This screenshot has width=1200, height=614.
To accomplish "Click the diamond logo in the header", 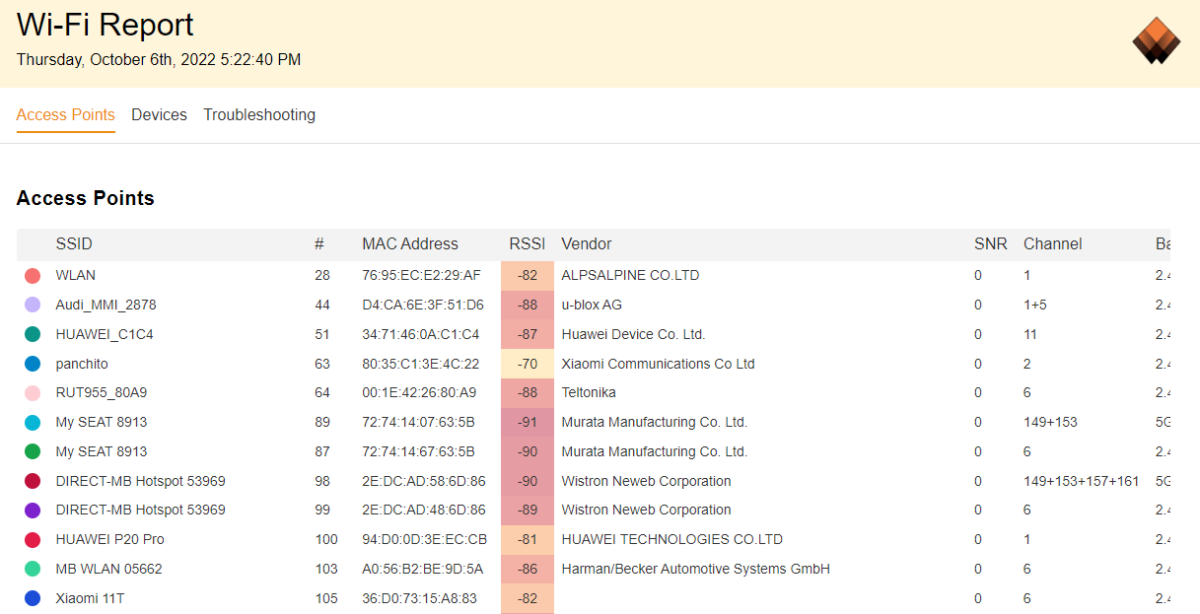I will [1156, 41].
